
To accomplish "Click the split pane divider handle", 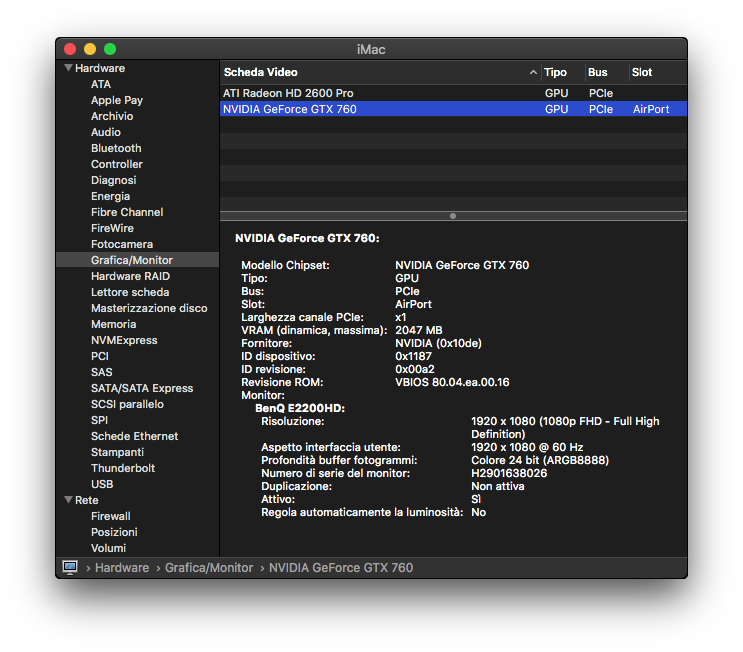I will click(453, 215).
